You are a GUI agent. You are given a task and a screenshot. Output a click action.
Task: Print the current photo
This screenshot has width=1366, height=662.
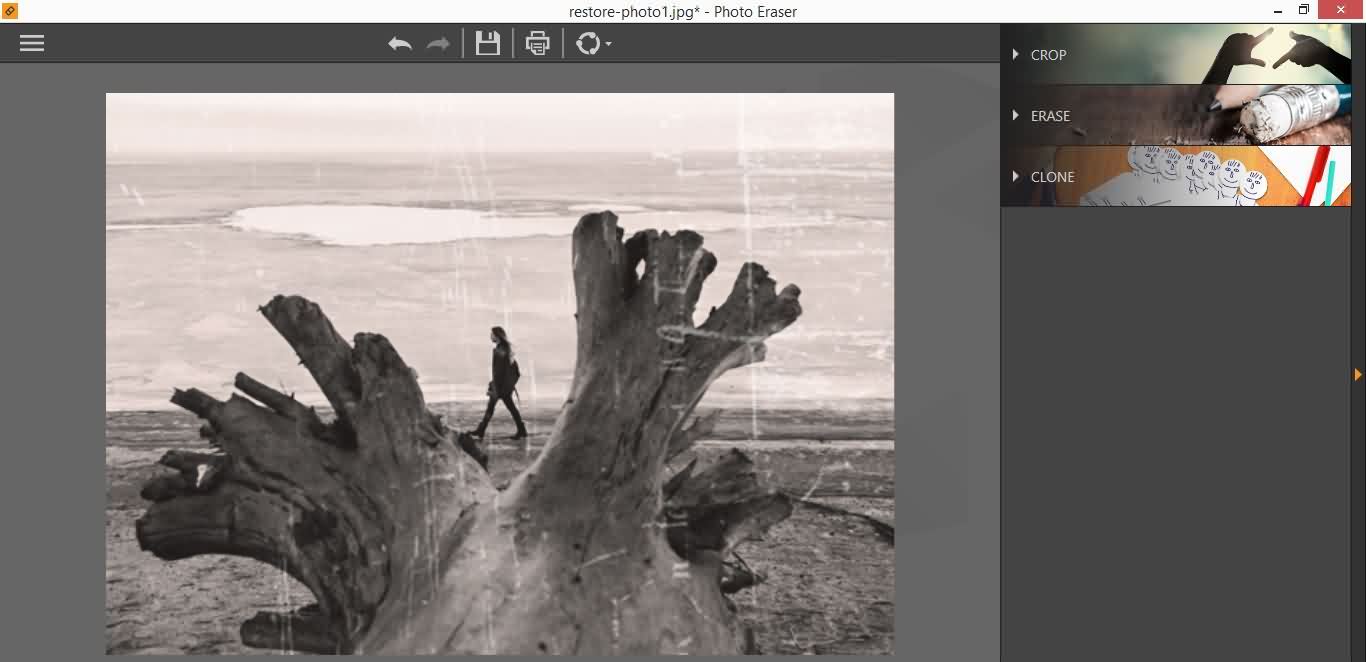537,43
